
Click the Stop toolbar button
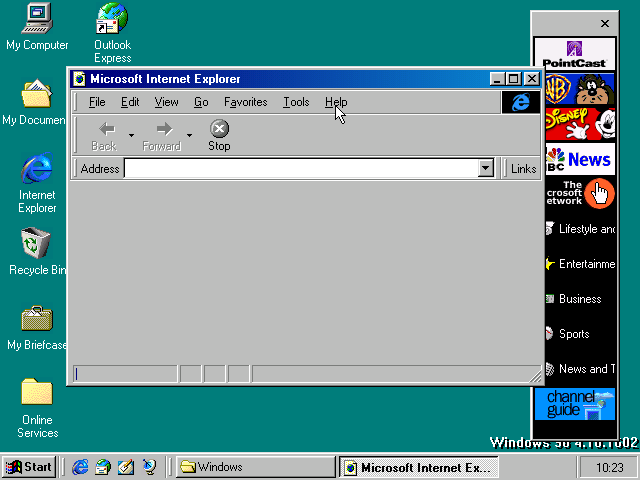tap(219, 135)
